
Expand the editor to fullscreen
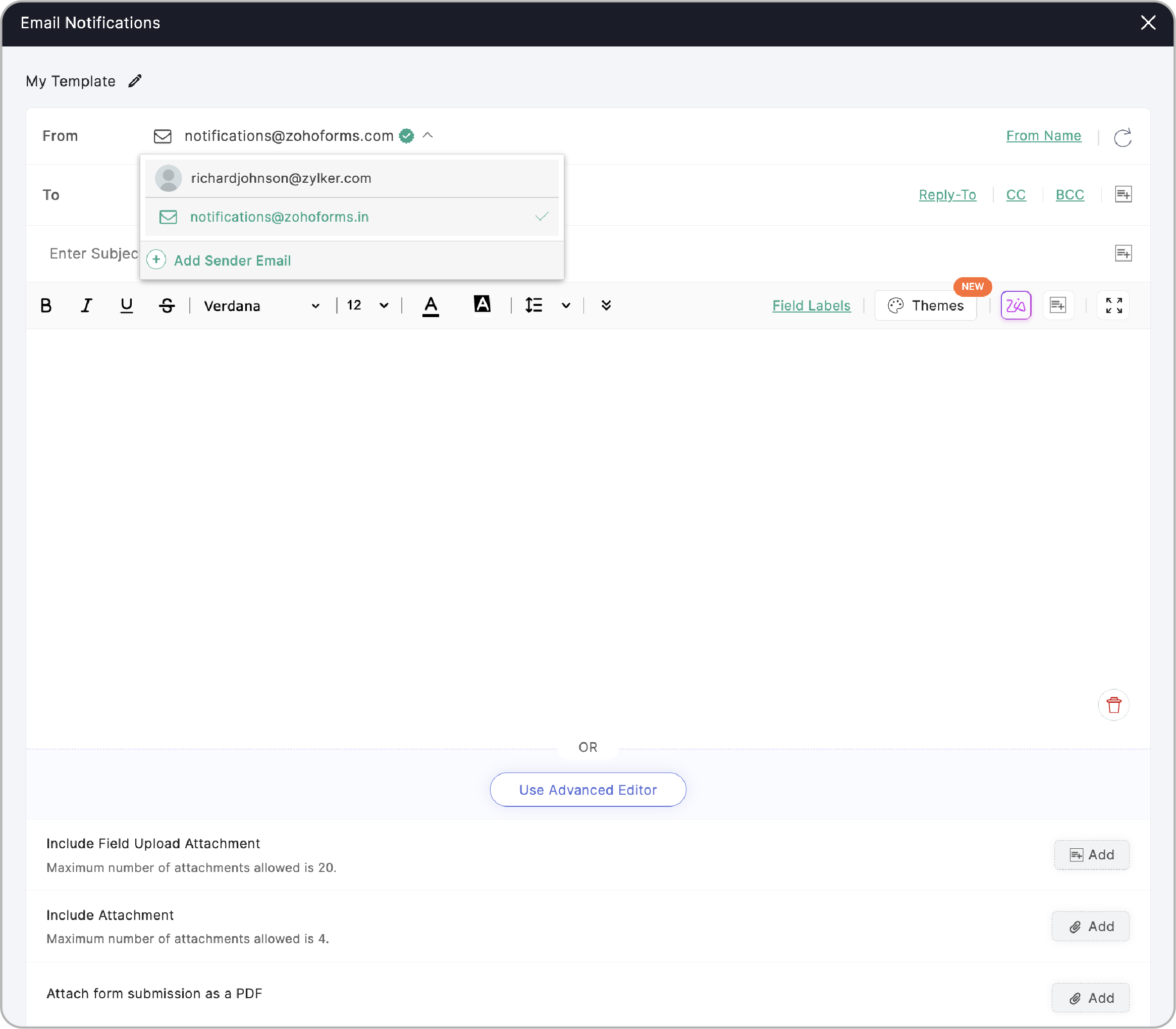[1113, 305]
